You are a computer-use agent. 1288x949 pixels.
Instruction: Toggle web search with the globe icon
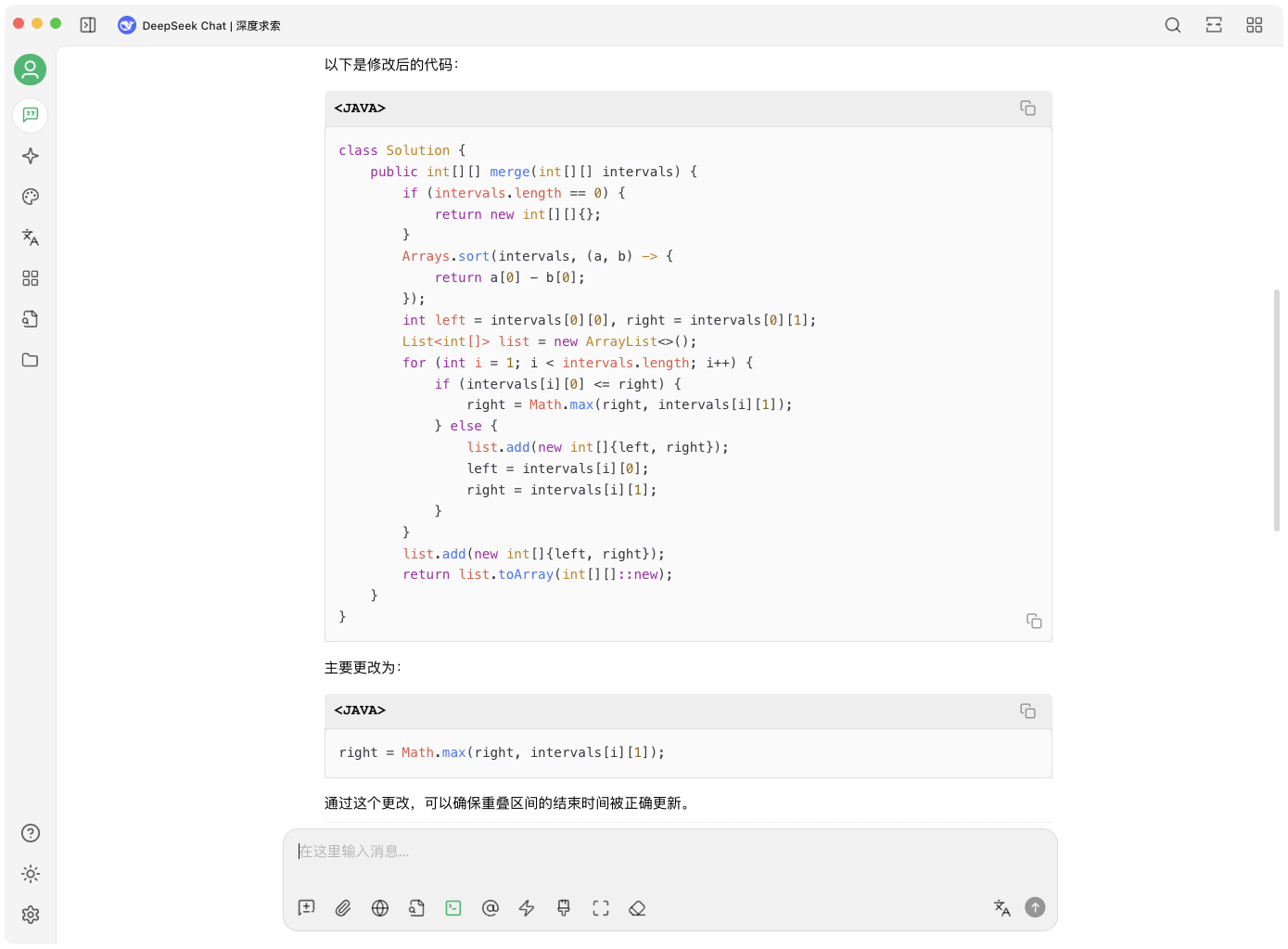[379, 907]
